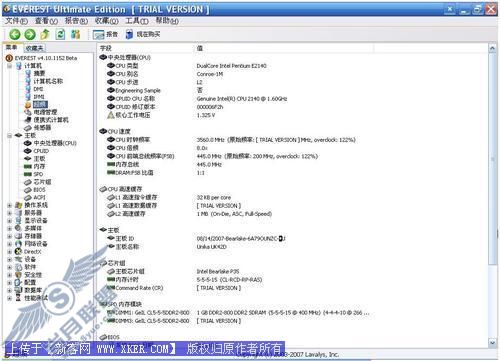This screenshot has width=500, height=361.
Task: Click the green Back arrow toolbar icon
Action: [15, 34]
